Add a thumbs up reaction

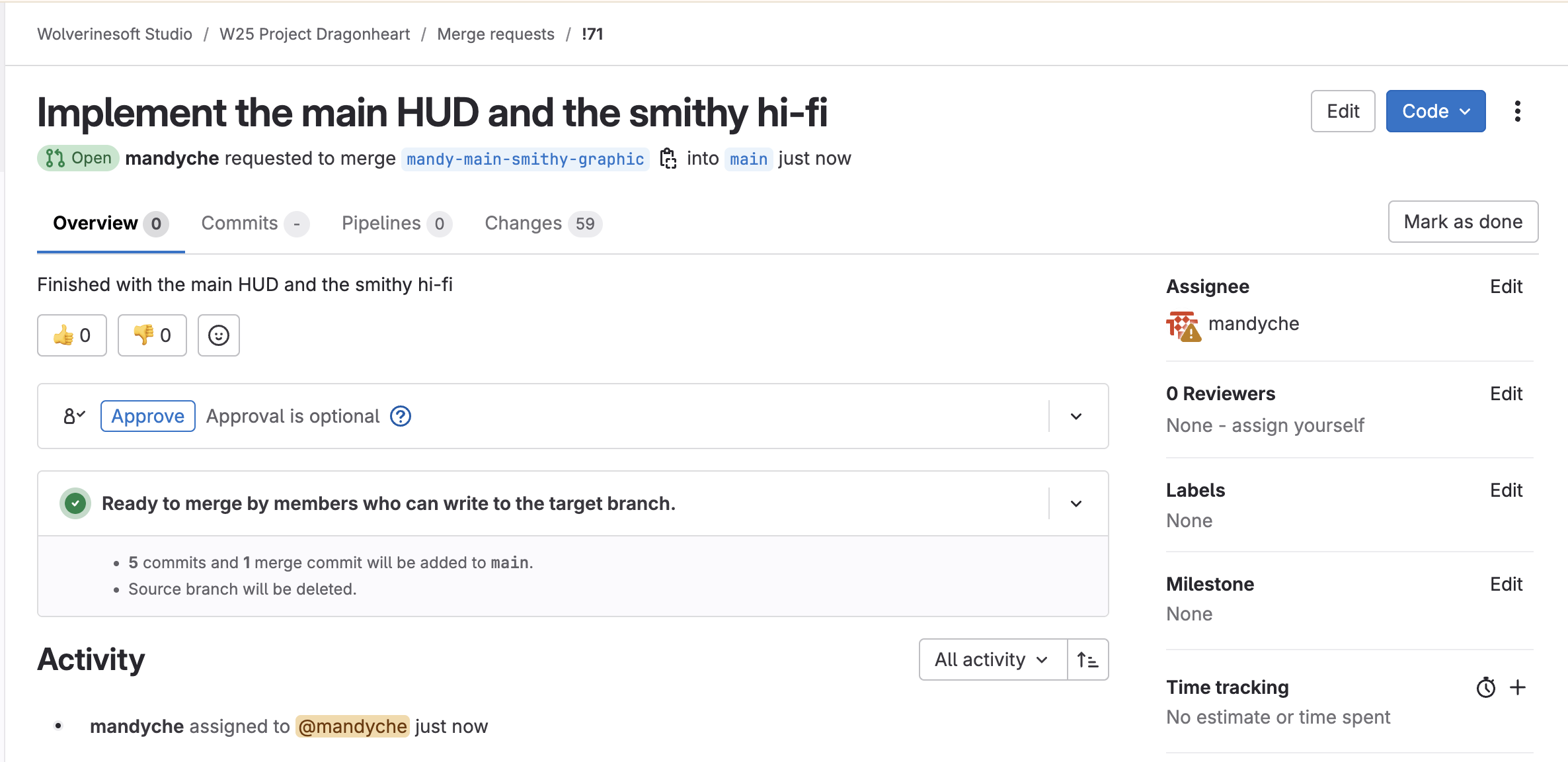(72, 335)
